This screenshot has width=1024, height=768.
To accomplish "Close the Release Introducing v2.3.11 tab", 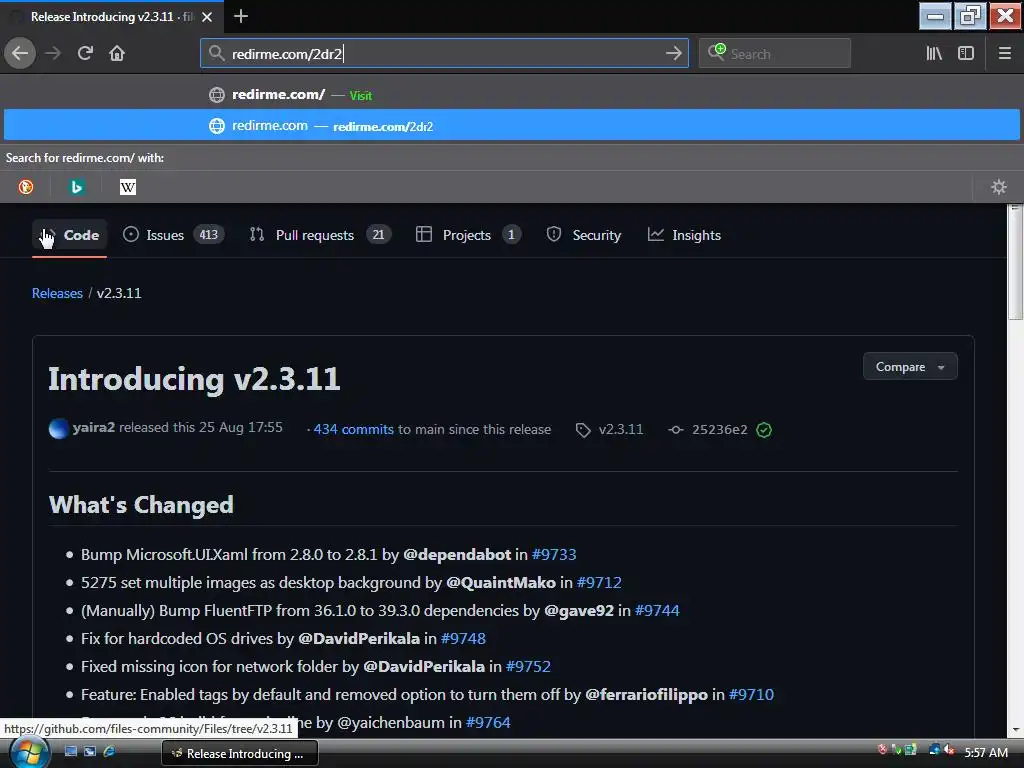I will [x=207, y=17].
